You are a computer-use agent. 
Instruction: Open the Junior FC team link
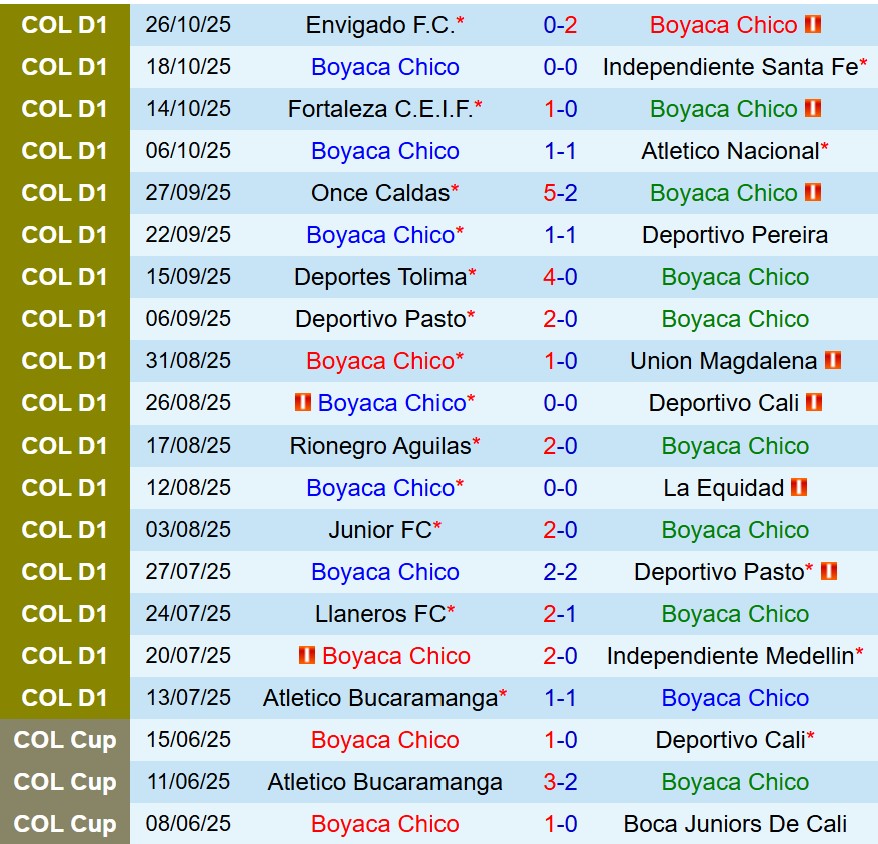[x=379, y=530]
